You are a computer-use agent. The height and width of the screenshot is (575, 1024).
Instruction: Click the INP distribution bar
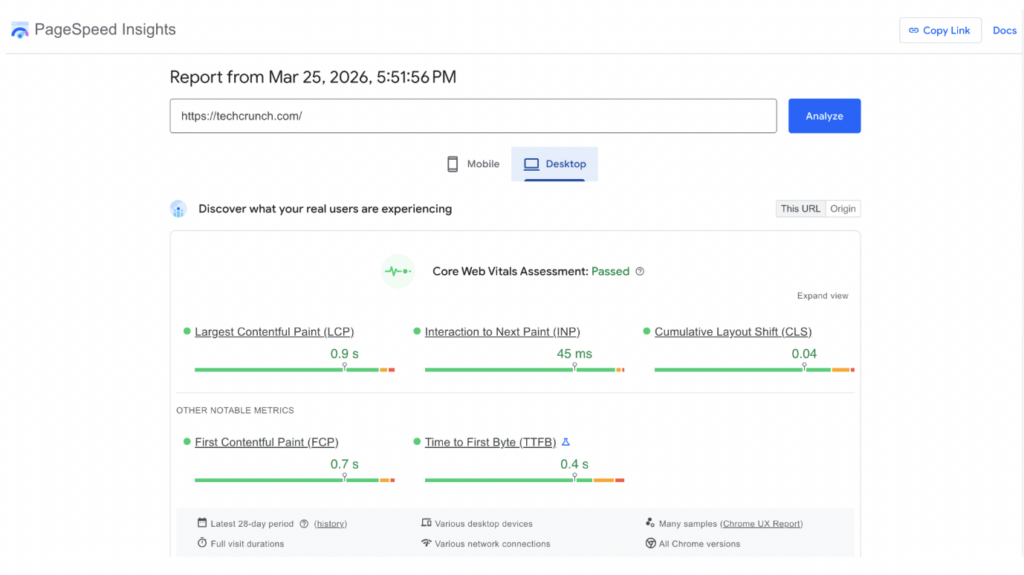tap(524, 370)
